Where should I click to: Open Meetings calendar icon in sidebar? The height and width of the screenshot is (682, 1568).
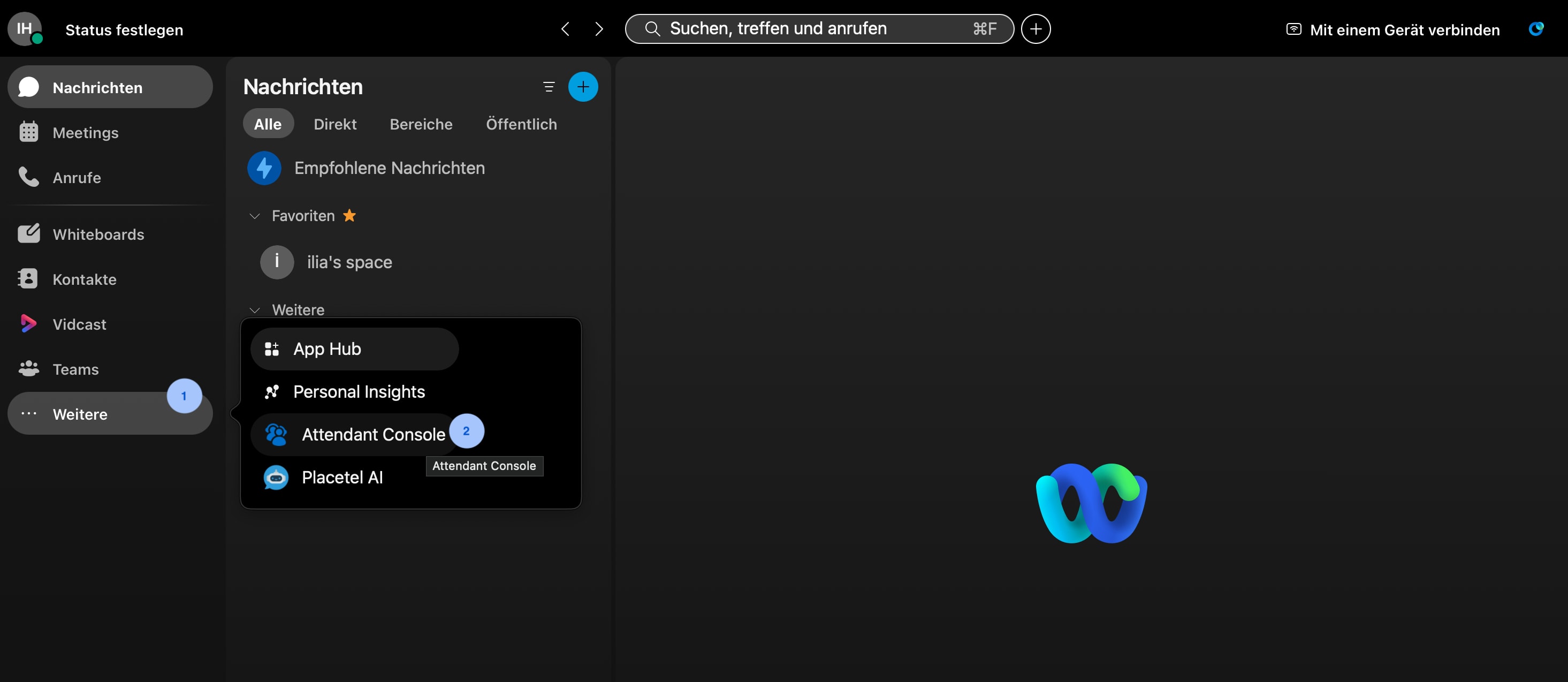point(28,132)
